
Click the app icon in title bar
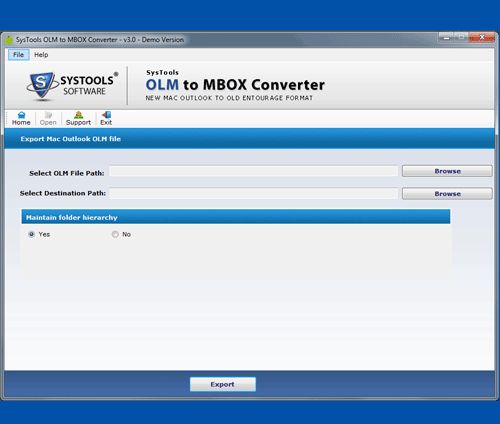click(x=9, y=40)
